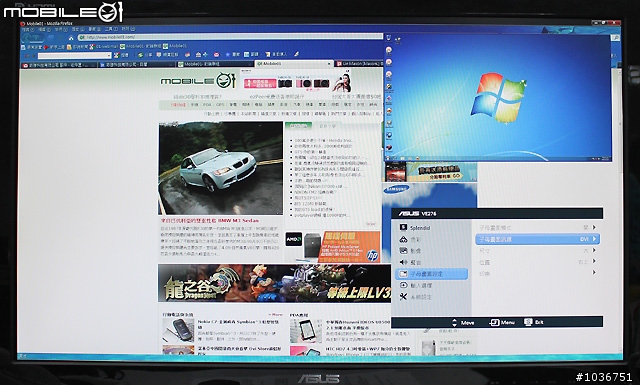Click the Windows 7 logo in the PIP window
640x385 pixels.
498,98
